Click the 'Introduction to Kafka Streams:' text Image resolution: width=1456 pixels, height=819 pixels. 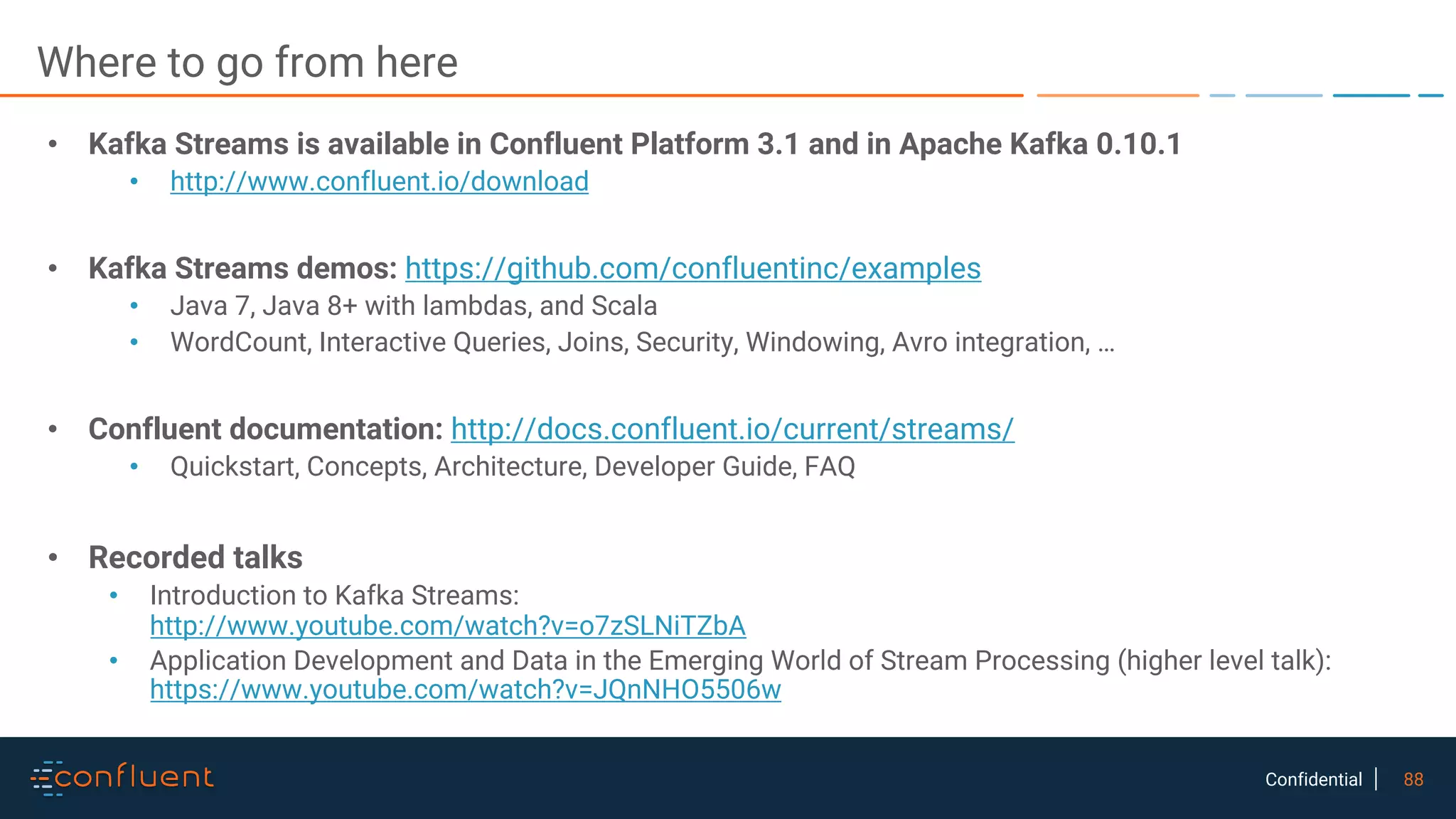[334, 596]
